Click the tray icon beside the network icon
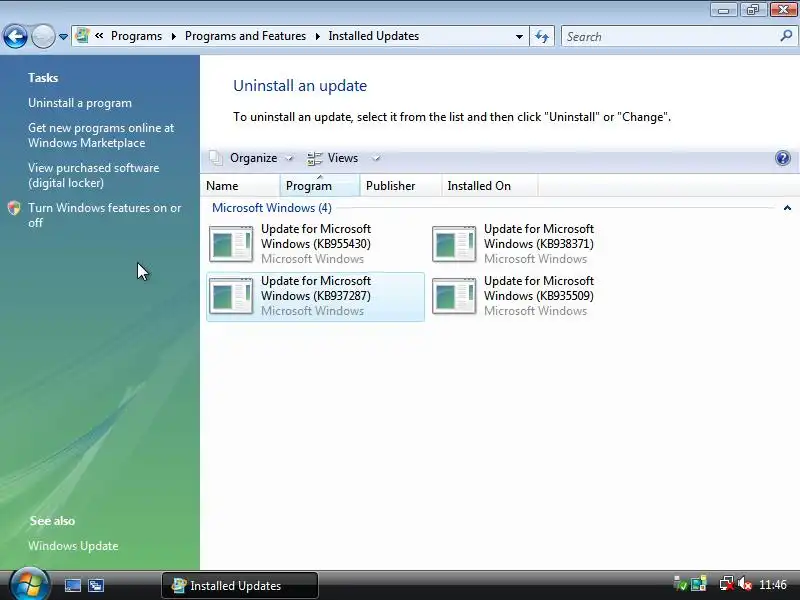Image resolution: width=800 pixels, height=600 pixels. [698, 583]
